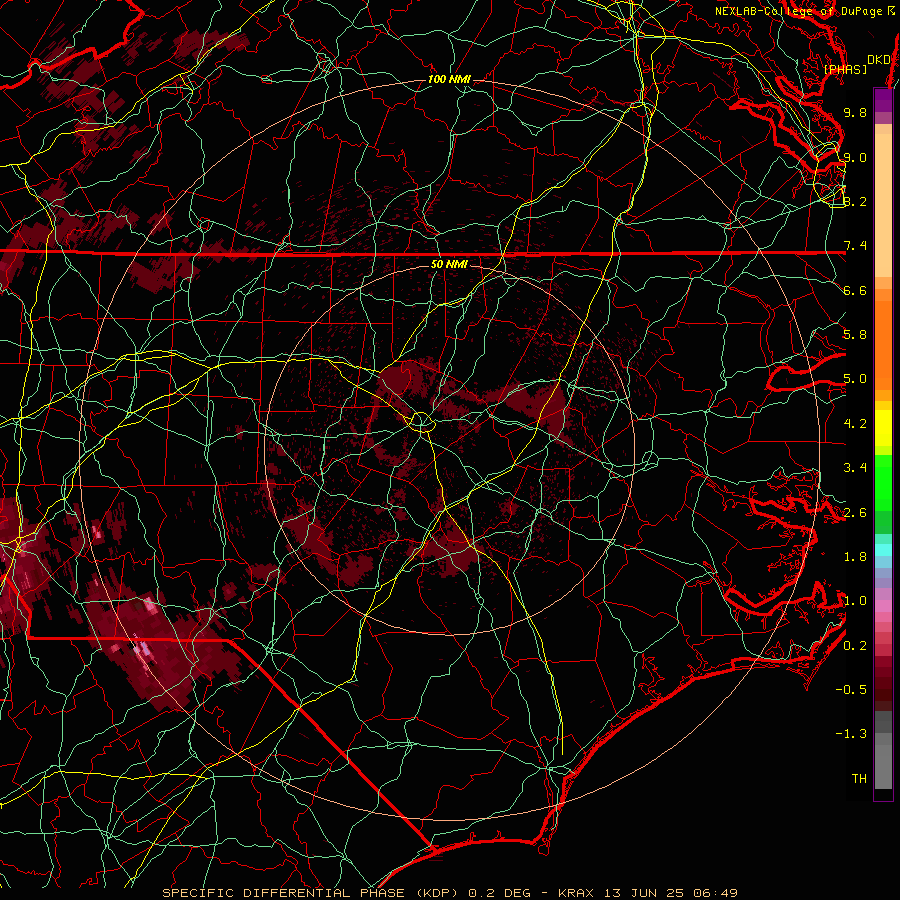Click the 1.8 scale value label
Viewport: 900px width, 900px height.
tap(855, 557)
